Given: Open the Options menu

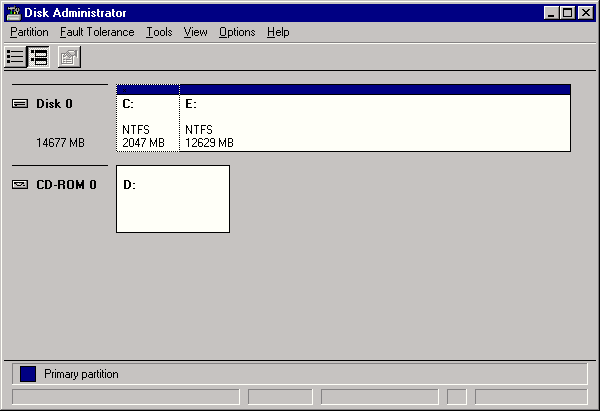Looking at the screenshot, I should tap(237, 32).
